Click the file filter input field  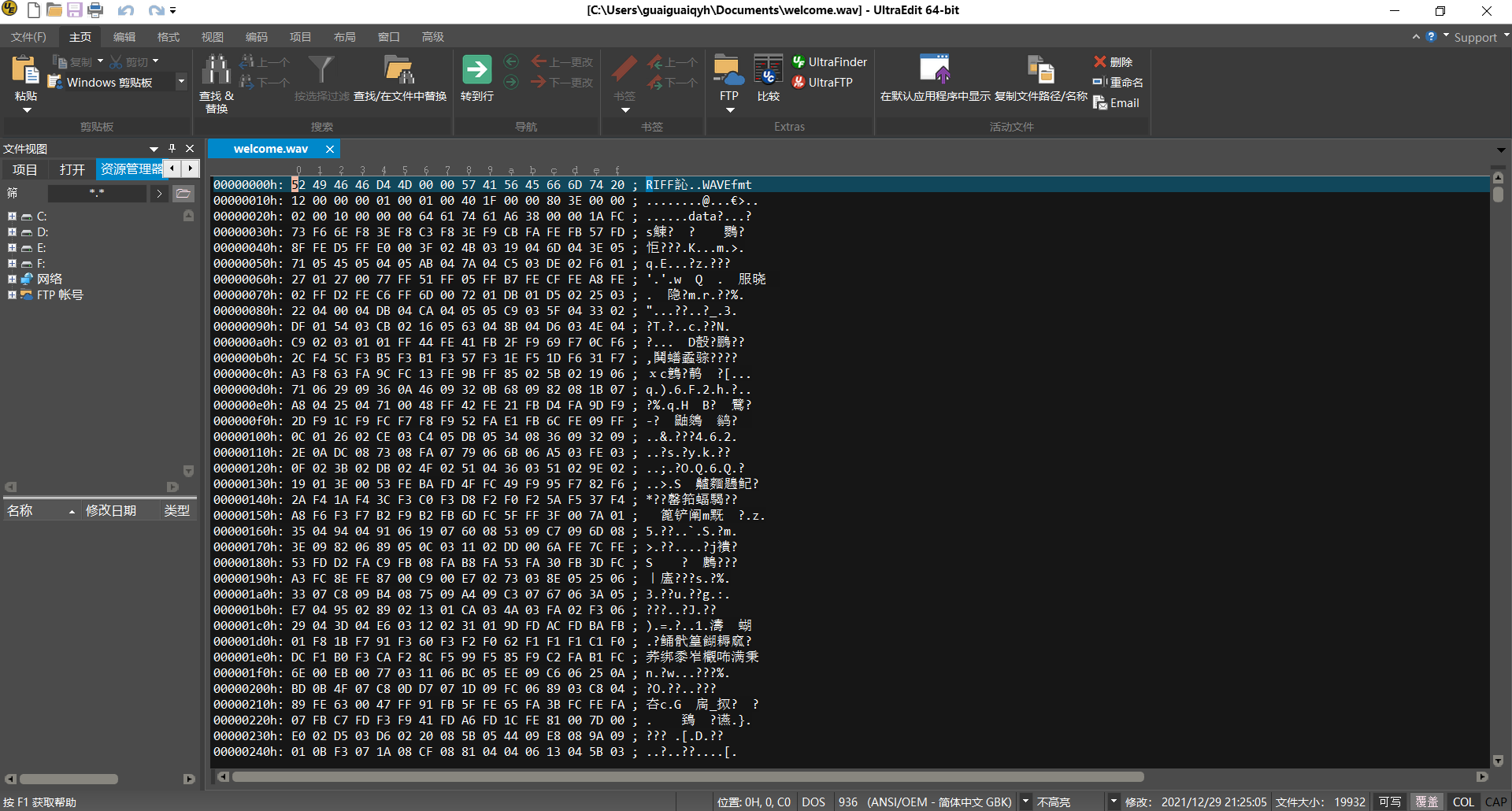coord(97,193)
